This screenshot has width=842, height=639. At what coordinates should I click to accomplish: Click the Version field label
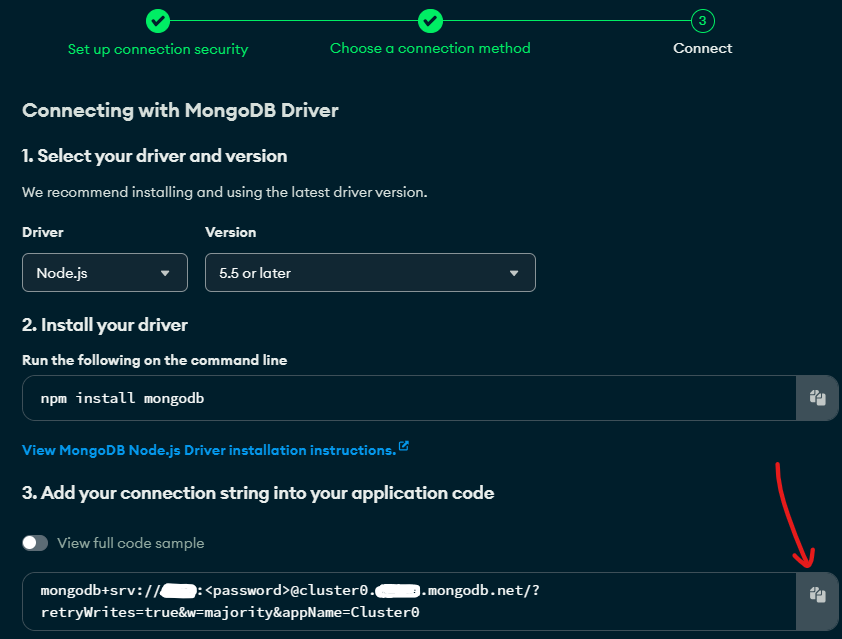pyautogui.click(x=230, y=233)
